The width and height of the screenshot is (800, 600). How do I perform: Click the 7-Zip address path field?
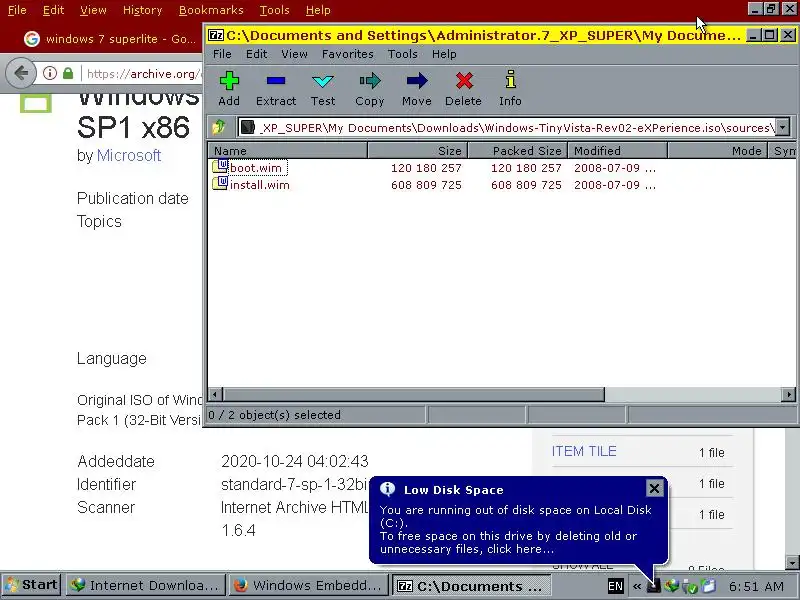pyautogui.click(x=507, y=127)
